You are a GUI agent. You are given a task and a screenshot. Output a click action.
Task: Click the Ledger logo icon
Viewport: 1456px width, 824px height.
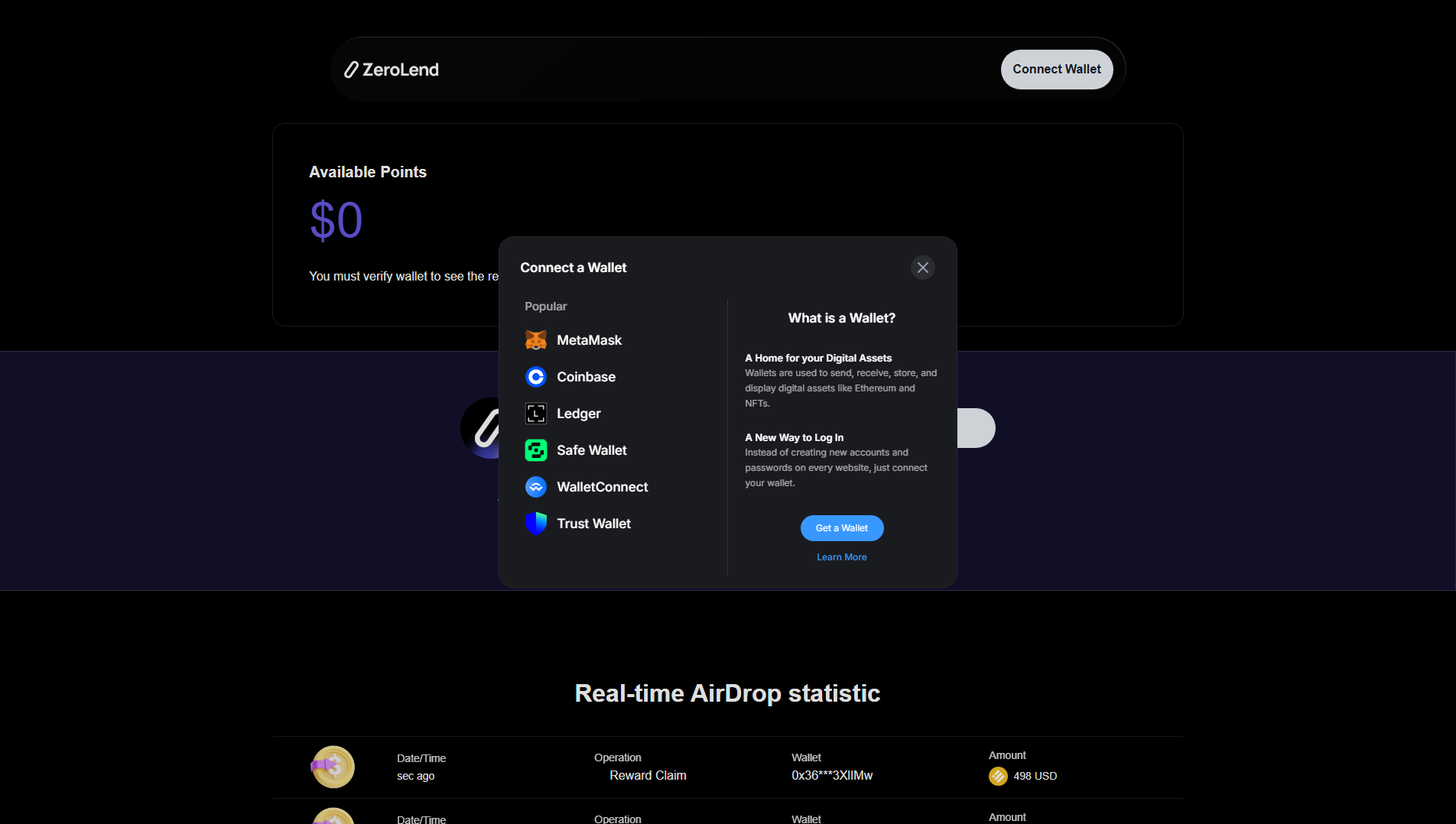click(536, 414)
